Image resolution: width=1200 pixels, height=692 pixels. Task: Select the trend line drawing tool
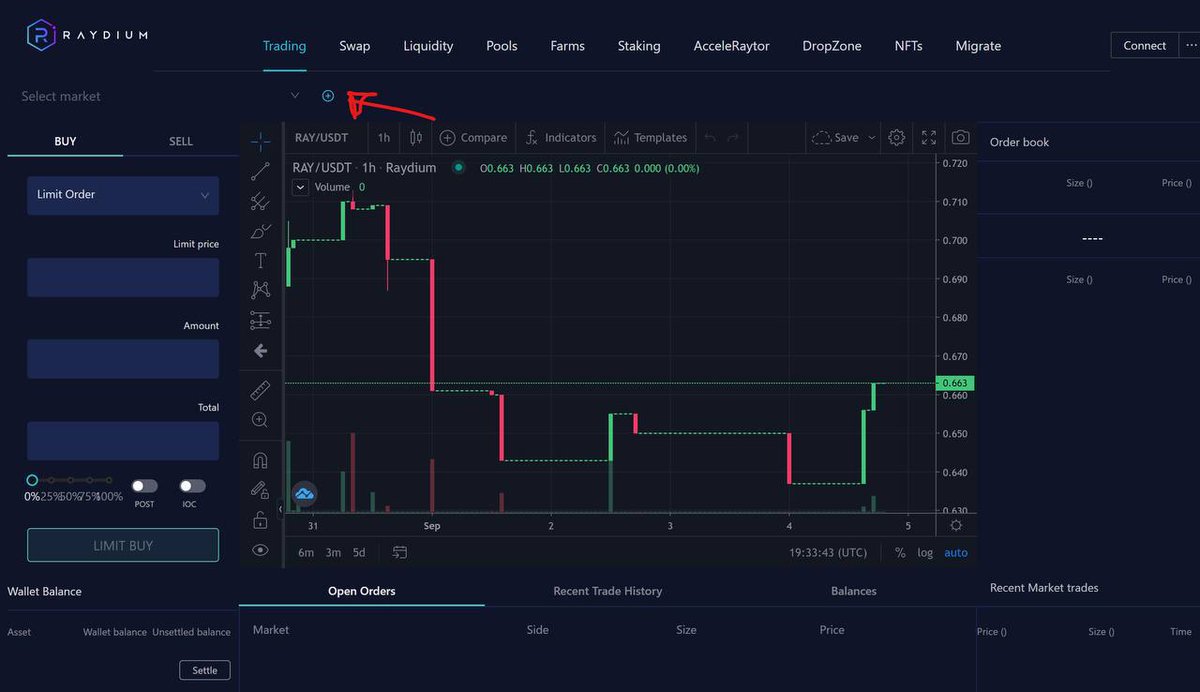click(260, 171)
